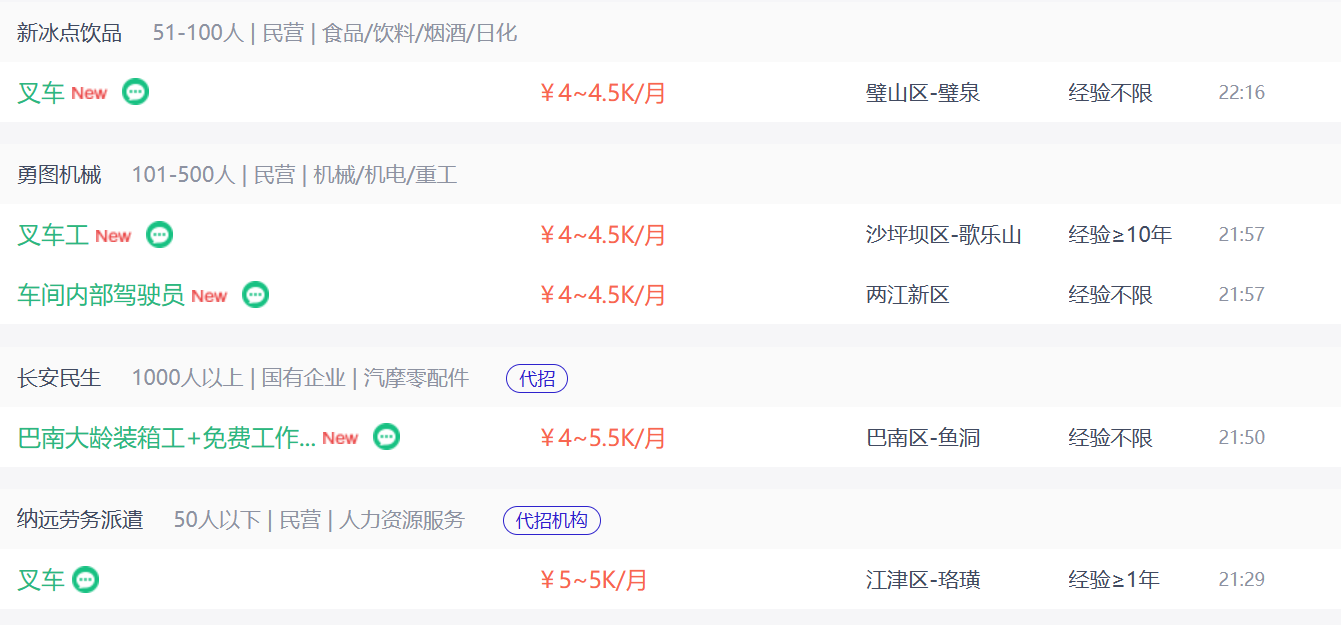Screen dimensions: 1341x625
Task: Start chat for 车间内部驾驶员 position
Action: tap(256, 295)
